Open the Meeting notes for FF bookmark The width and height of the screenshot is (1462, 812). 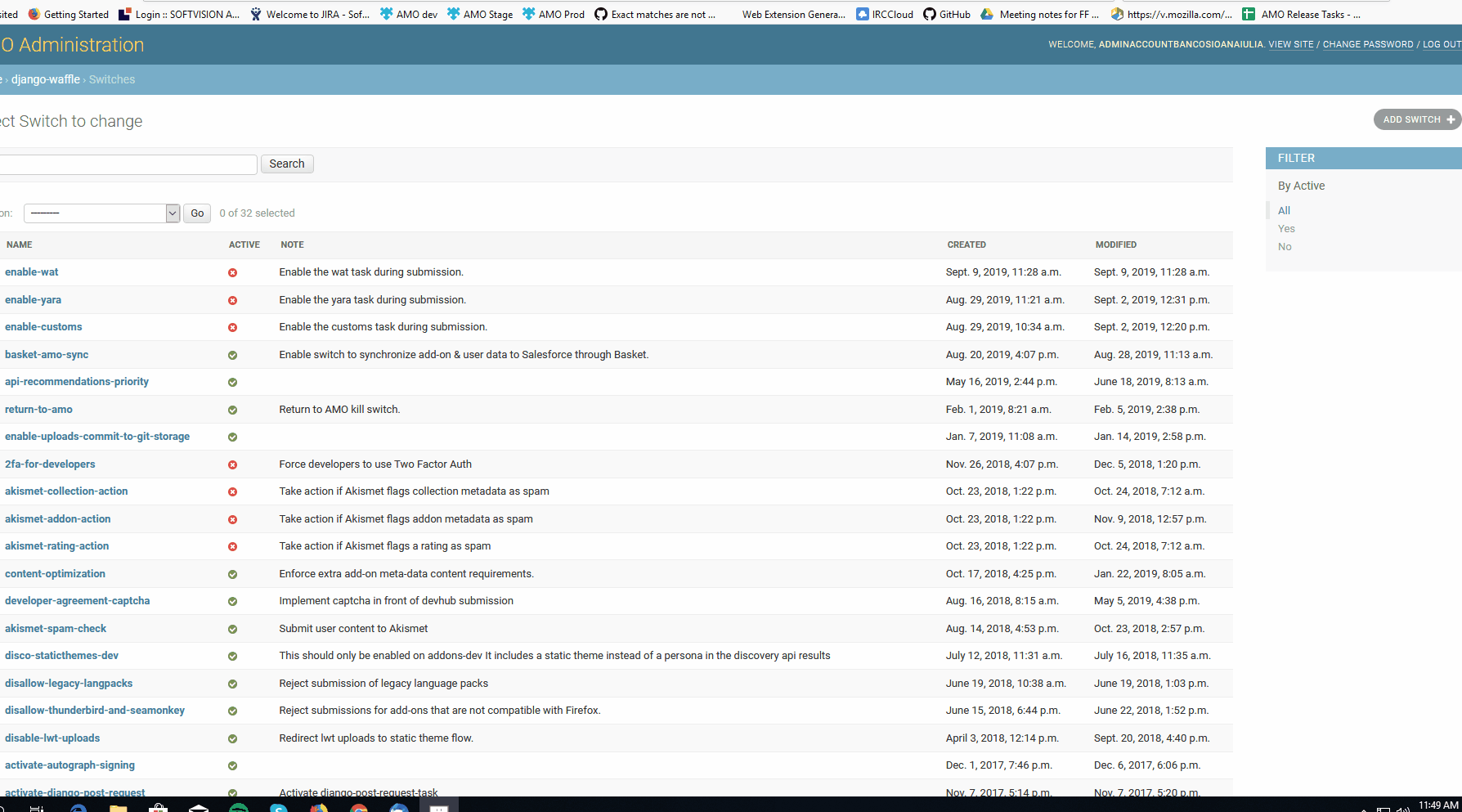(1040, 14)
